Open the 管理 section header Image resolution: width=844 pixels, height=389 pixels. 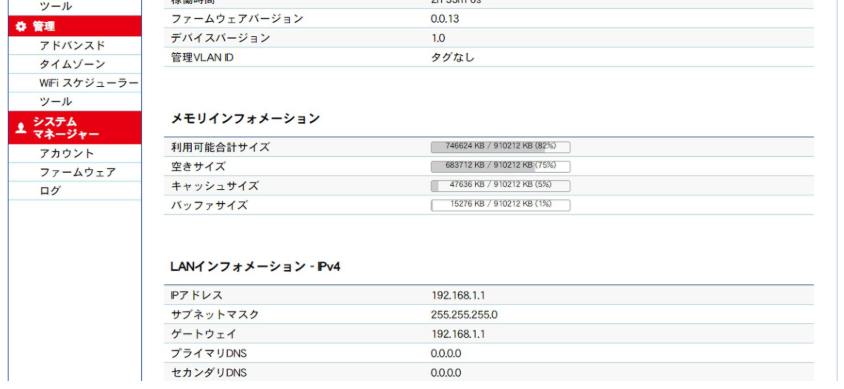point(75,26)
